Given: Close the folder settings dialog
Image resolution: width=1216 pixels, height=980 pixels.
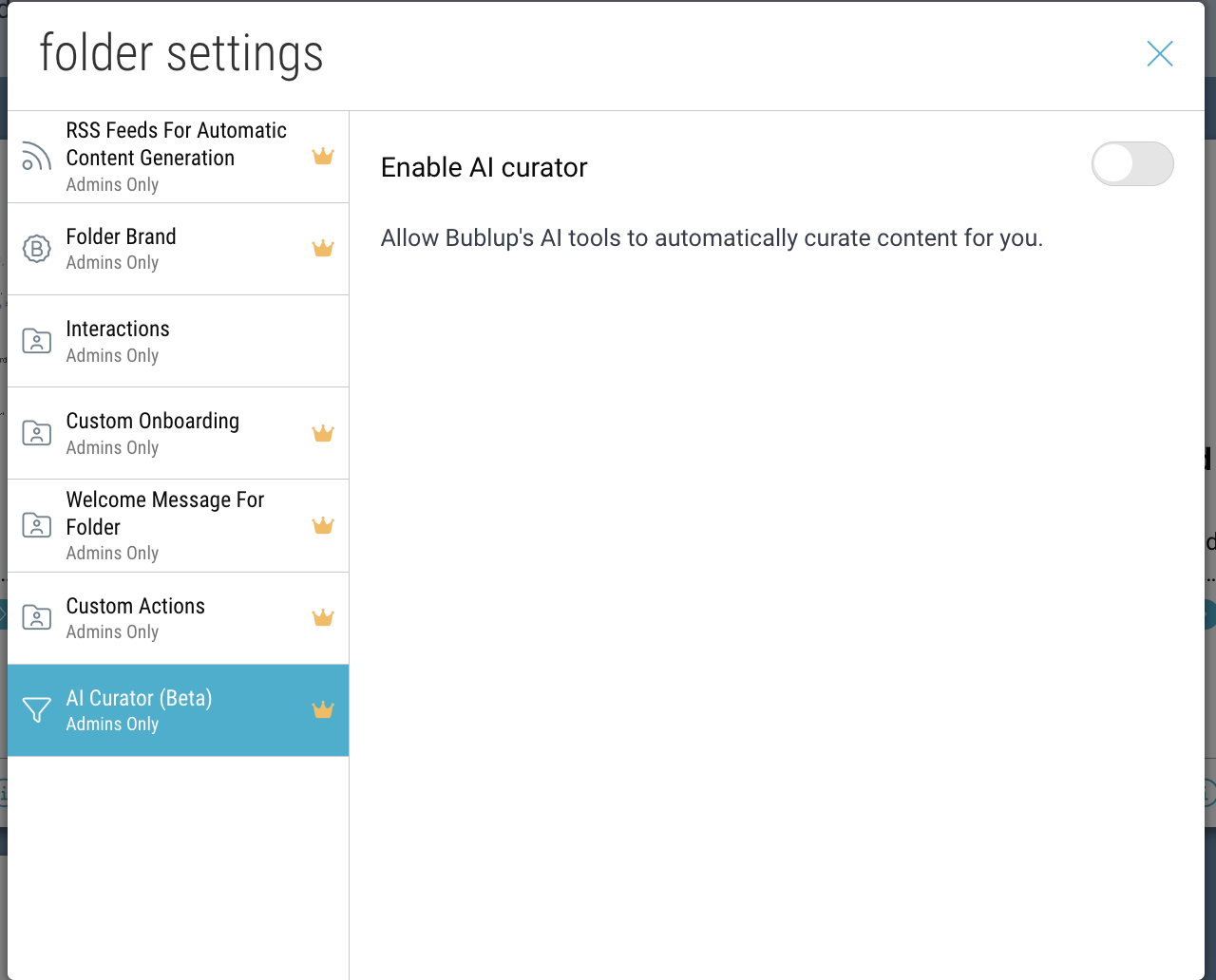Looking at the screenshot, I should [x=1159, y=54].
